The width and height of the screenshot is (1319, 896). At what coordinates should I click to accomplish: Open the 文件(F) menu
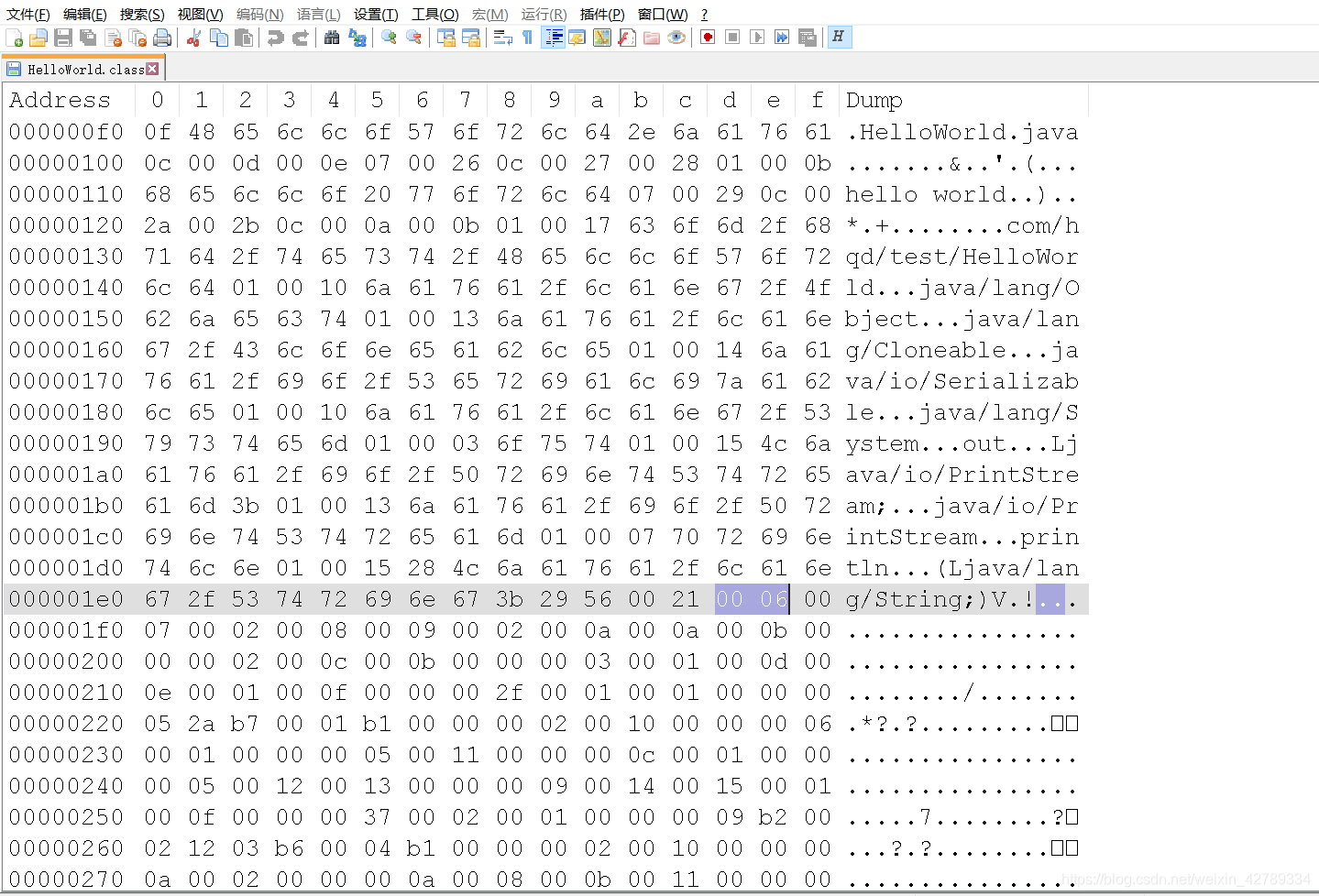28,15
